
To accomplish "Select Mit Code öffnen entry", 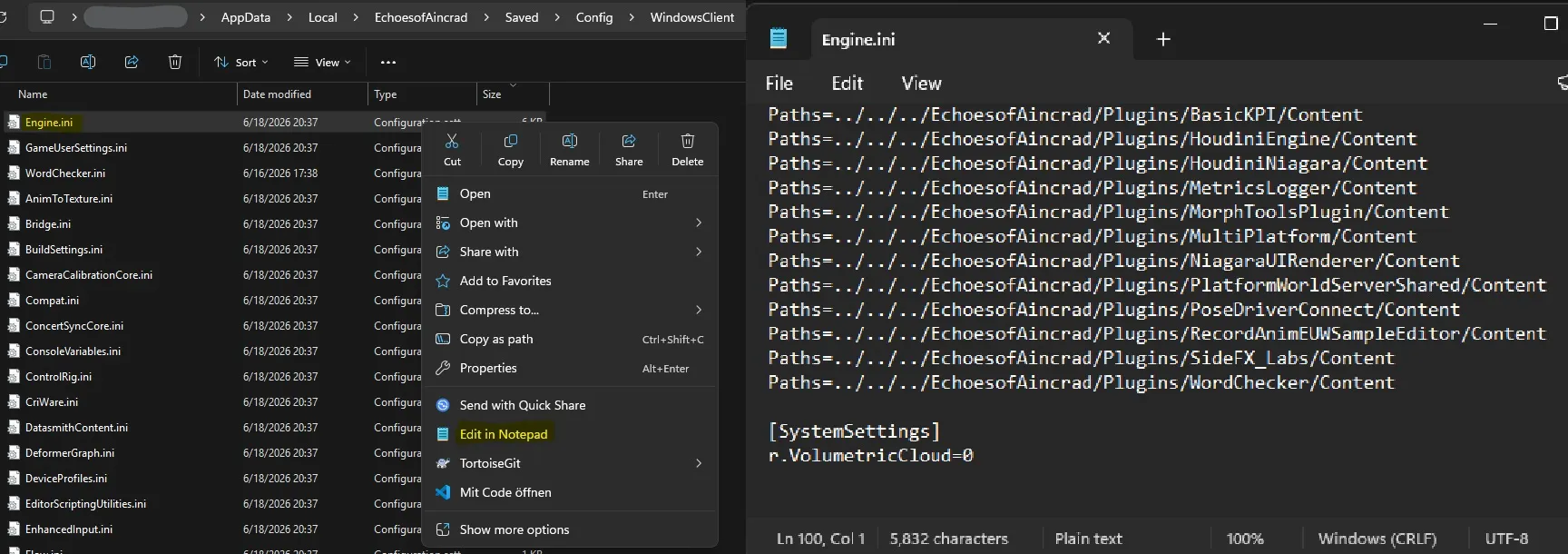I will 570,492.
